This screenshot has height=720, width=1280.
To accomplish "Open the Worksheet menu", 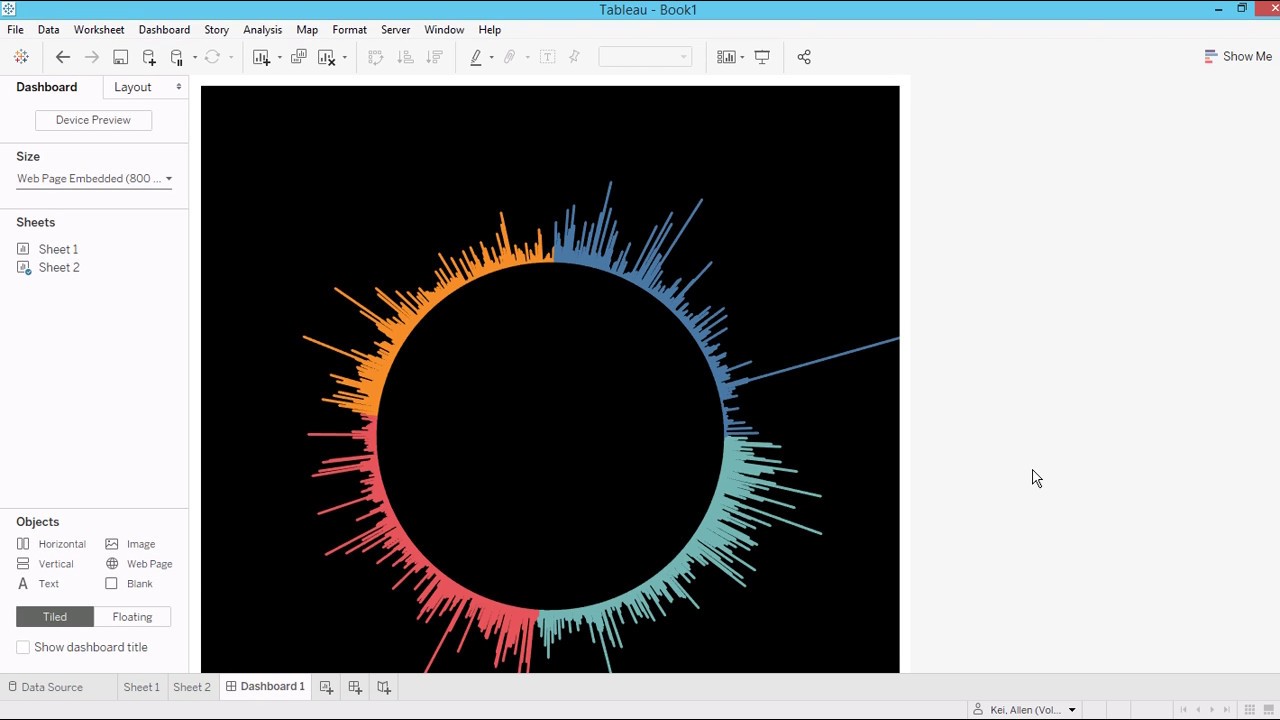I will 99,30.
